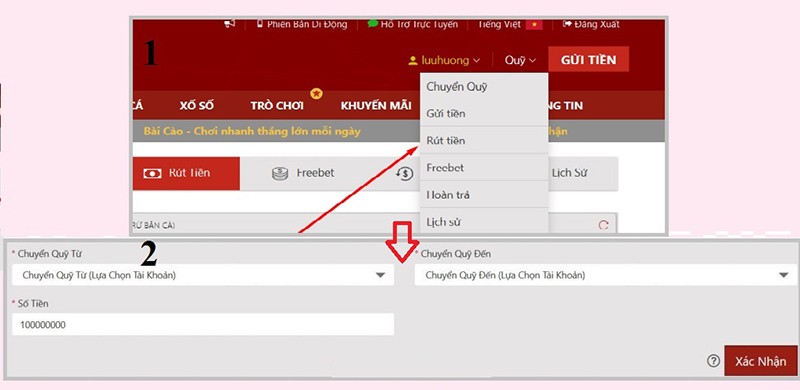800x390 pixels.
Task: Open Phiên Bản Di Động mobile version link
Action: [x=302, y=24]
